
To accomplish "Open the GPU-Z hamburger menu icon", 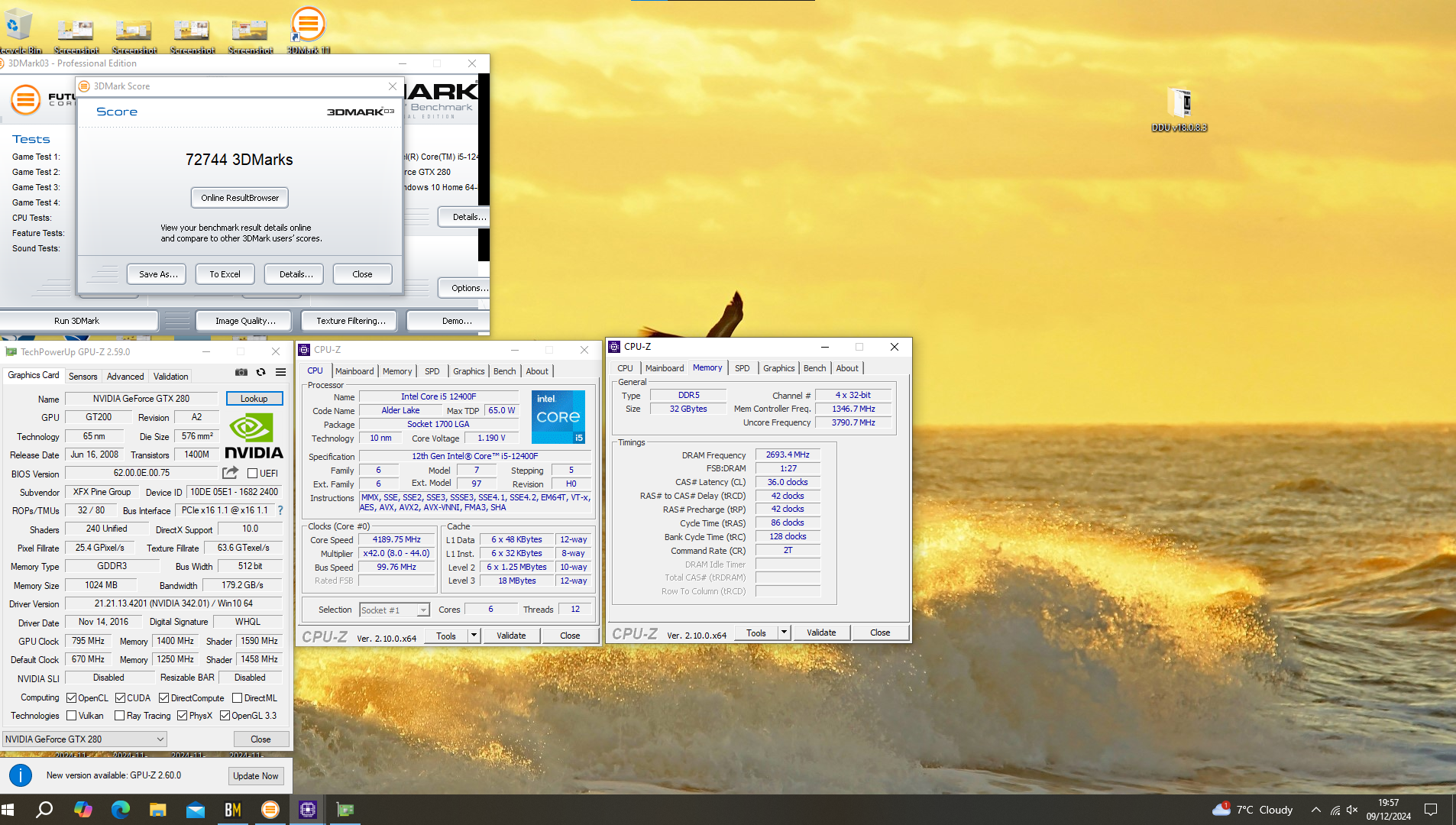I will point(280,372).
